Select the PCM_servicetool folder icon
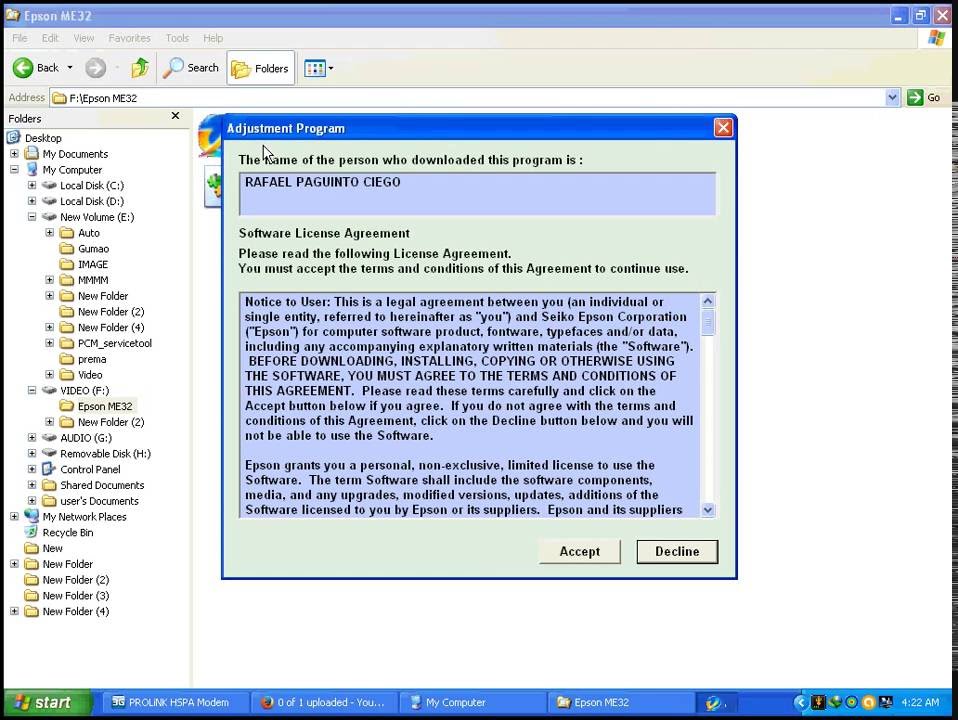 [x=67, y=343]
